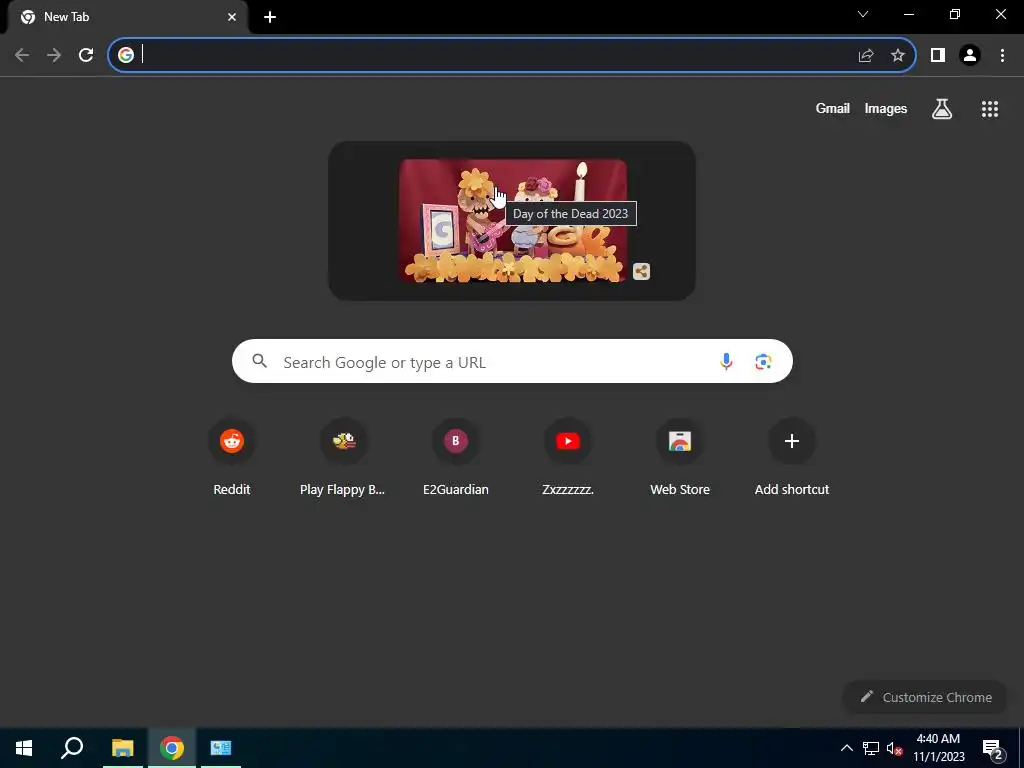Click the muted volume tray icon

click(x=894, y=748)
